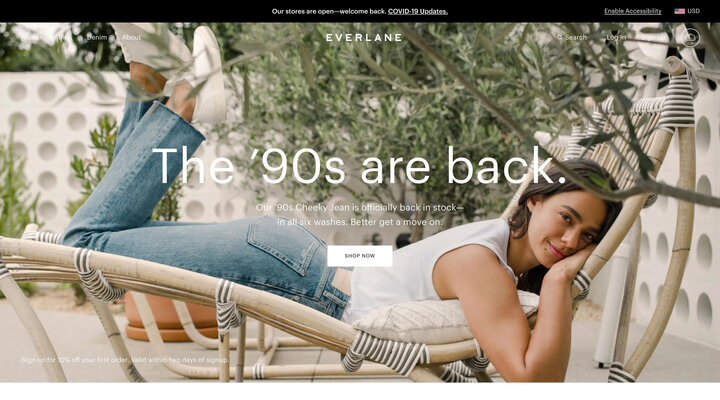The height and width of the screenshot is (400, 720).
Task: Click 'The '90s are back.' headline
Action: [360, 165]
